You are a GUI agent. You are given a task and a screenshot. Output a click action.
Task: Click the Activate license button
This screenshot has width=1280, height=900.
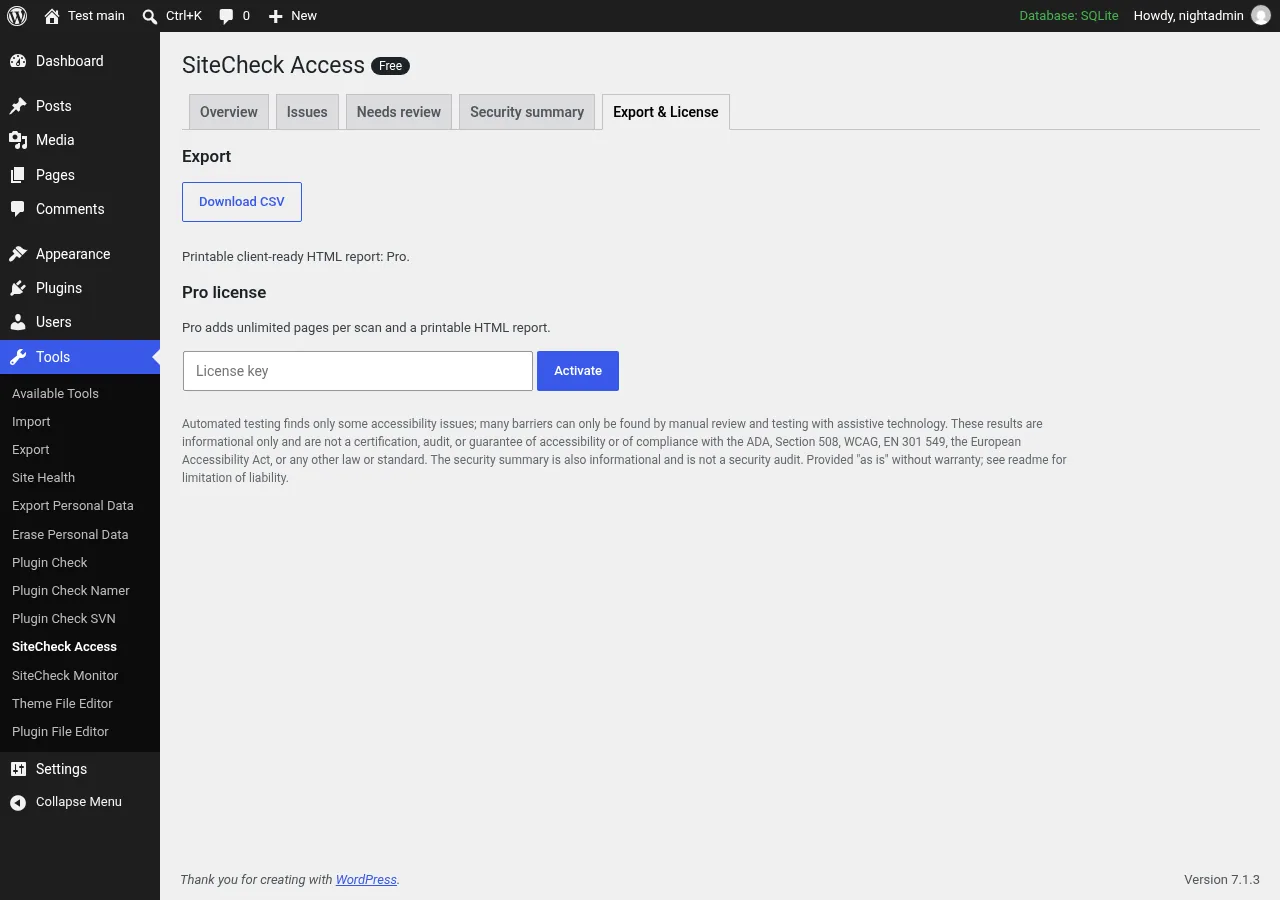tap(578, 371)
